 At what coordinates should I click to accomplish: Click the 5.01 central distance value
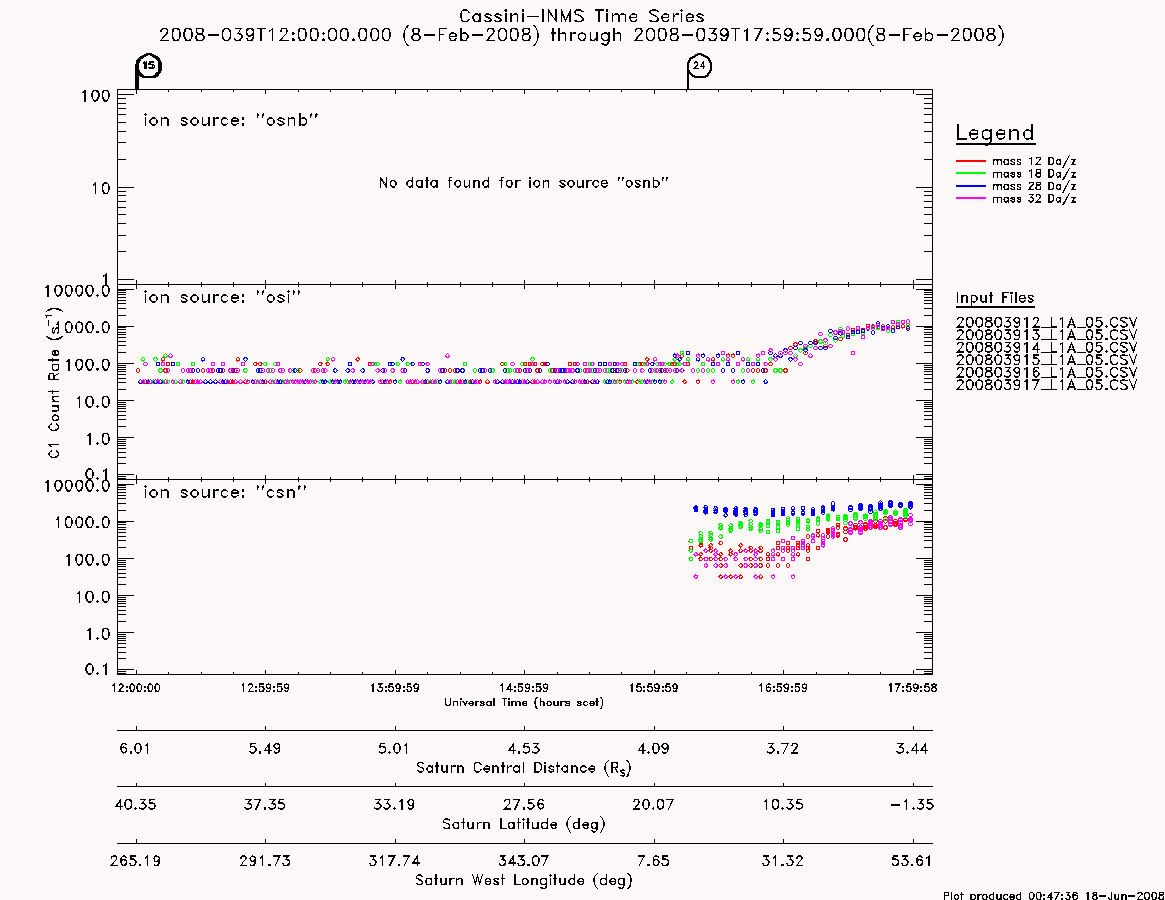click(394, 748)
